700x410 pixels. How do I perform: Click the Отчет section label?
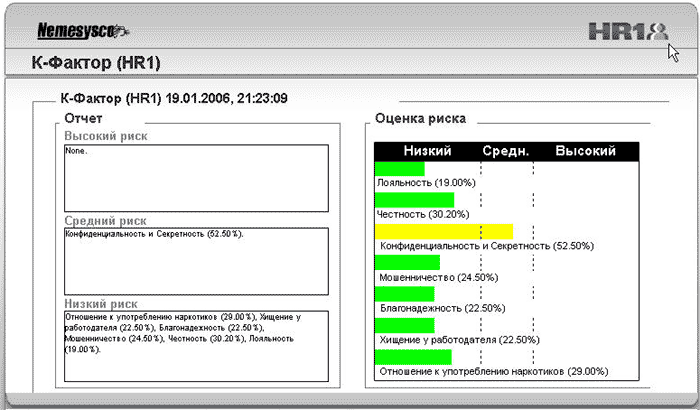[x=83, y=118]
